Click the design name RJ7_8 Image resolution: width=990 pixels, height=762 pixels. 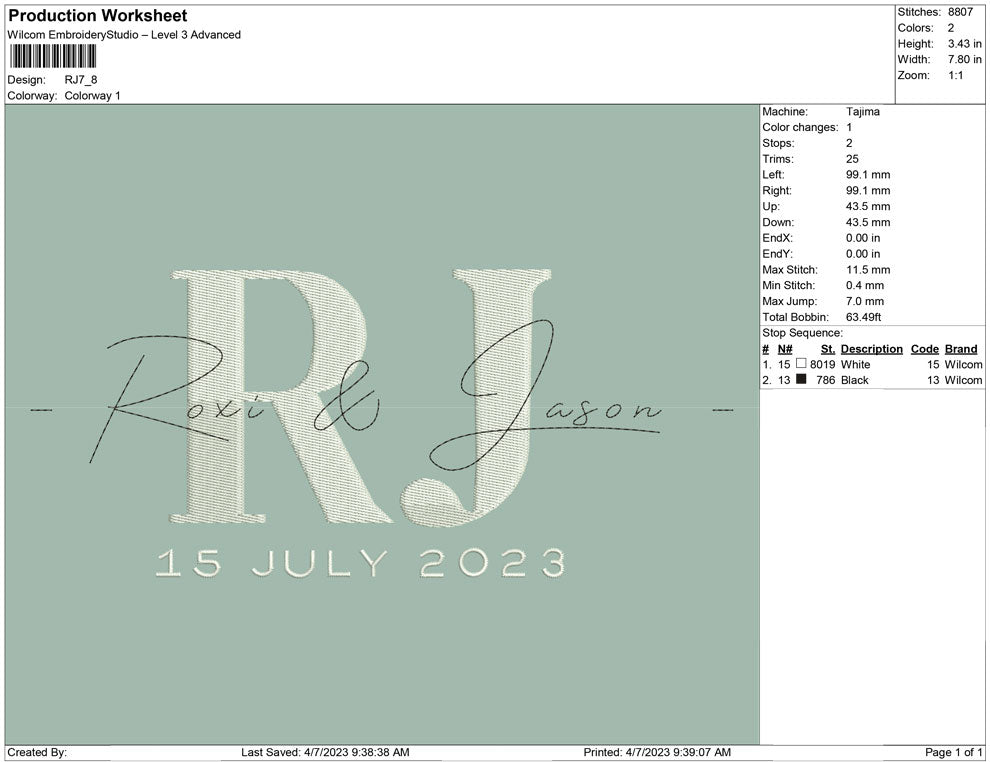(x=81, y=80)
